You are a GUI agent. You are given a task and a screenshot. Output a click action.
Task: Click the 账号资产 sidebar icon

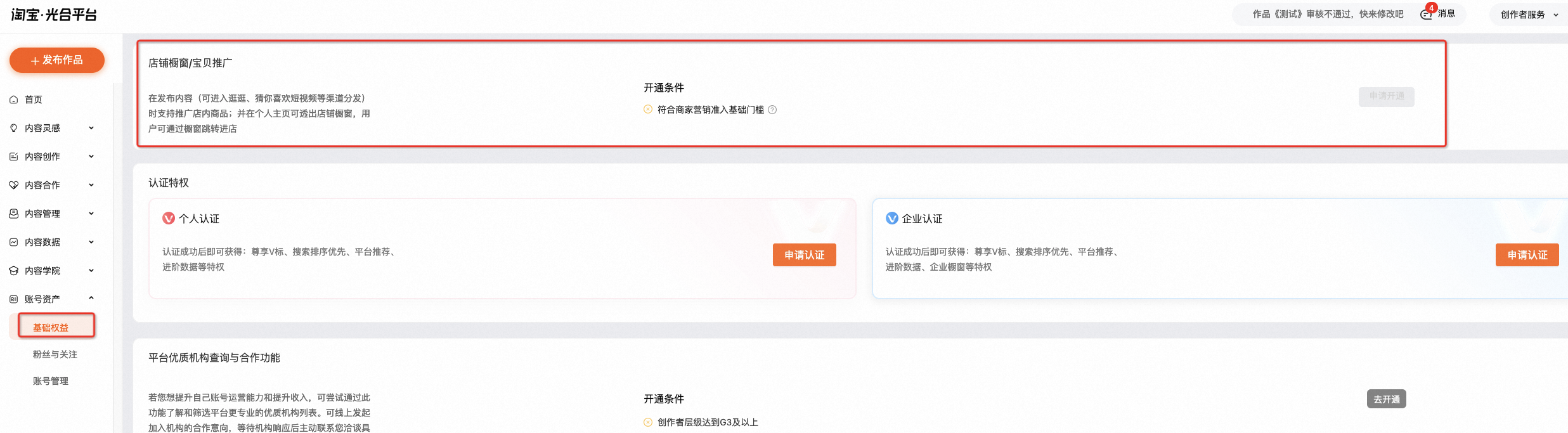point(14,298)
